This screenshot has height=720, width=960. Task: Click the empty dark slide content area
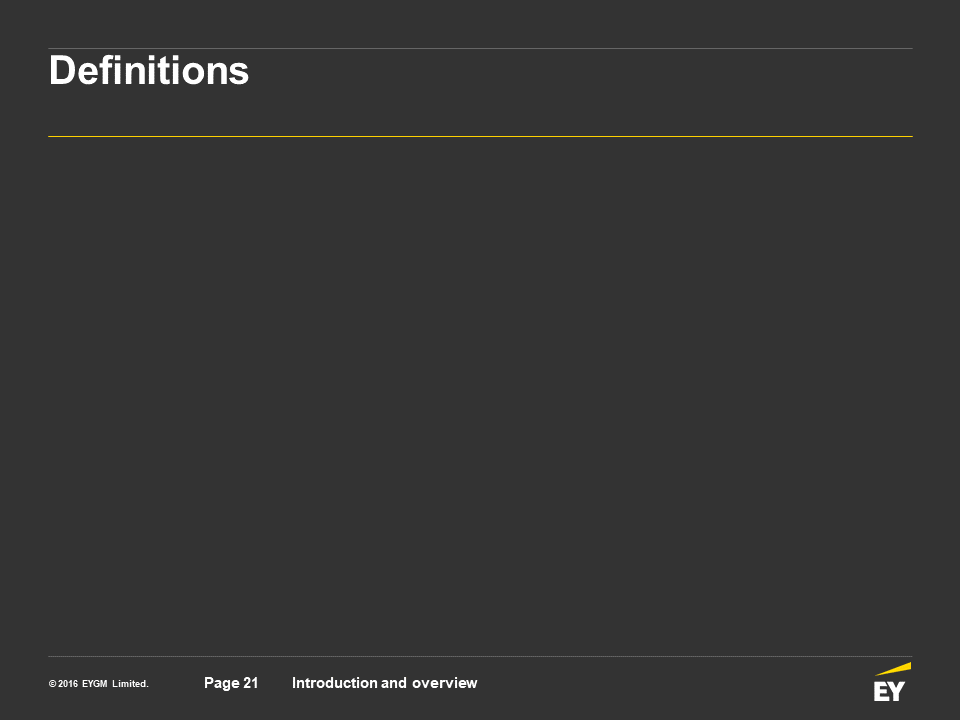[x=480, y=395]
